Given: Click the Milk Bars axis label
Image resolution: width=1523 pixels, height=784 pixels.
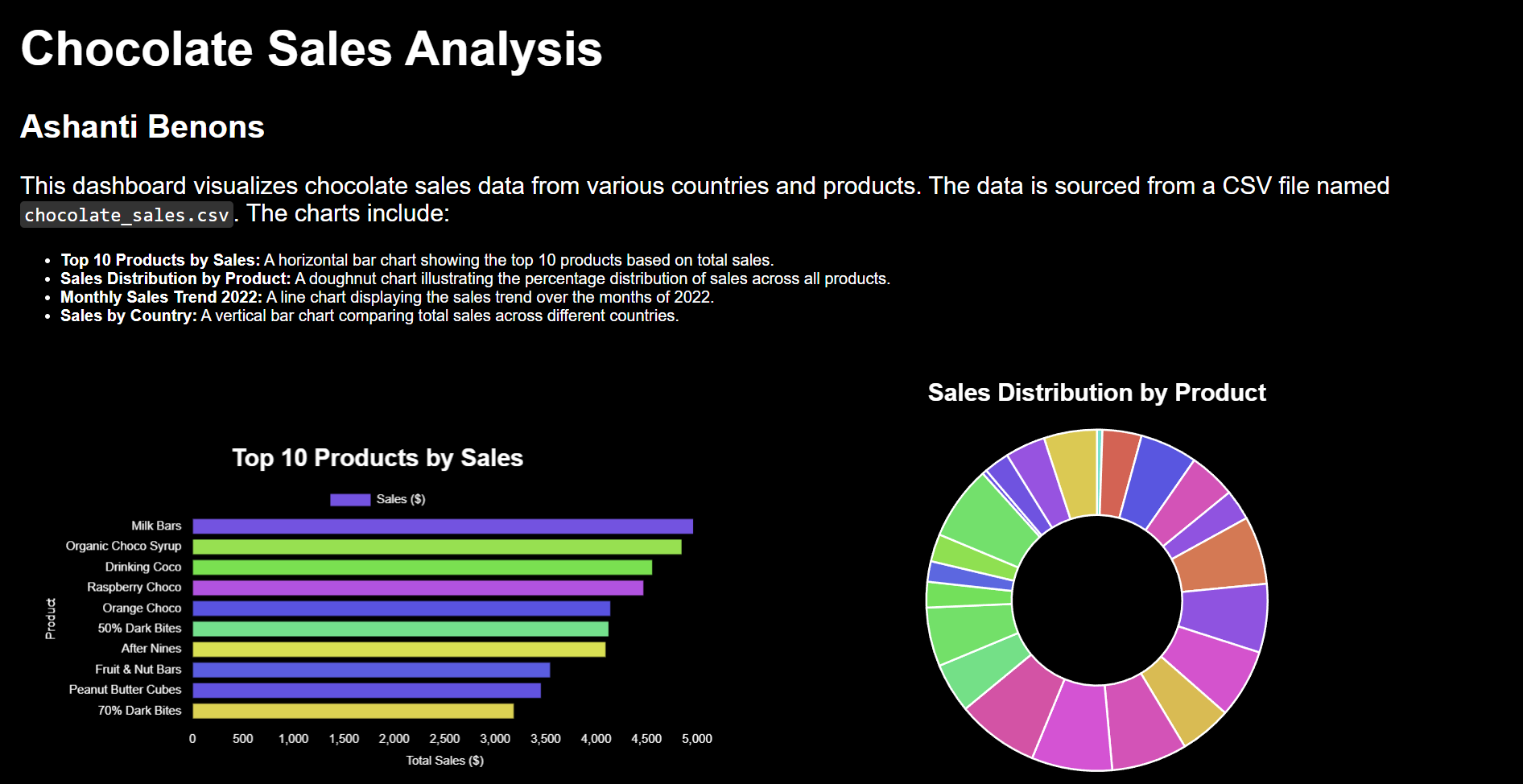Looking at the screenshot, I should click(156, 526).
